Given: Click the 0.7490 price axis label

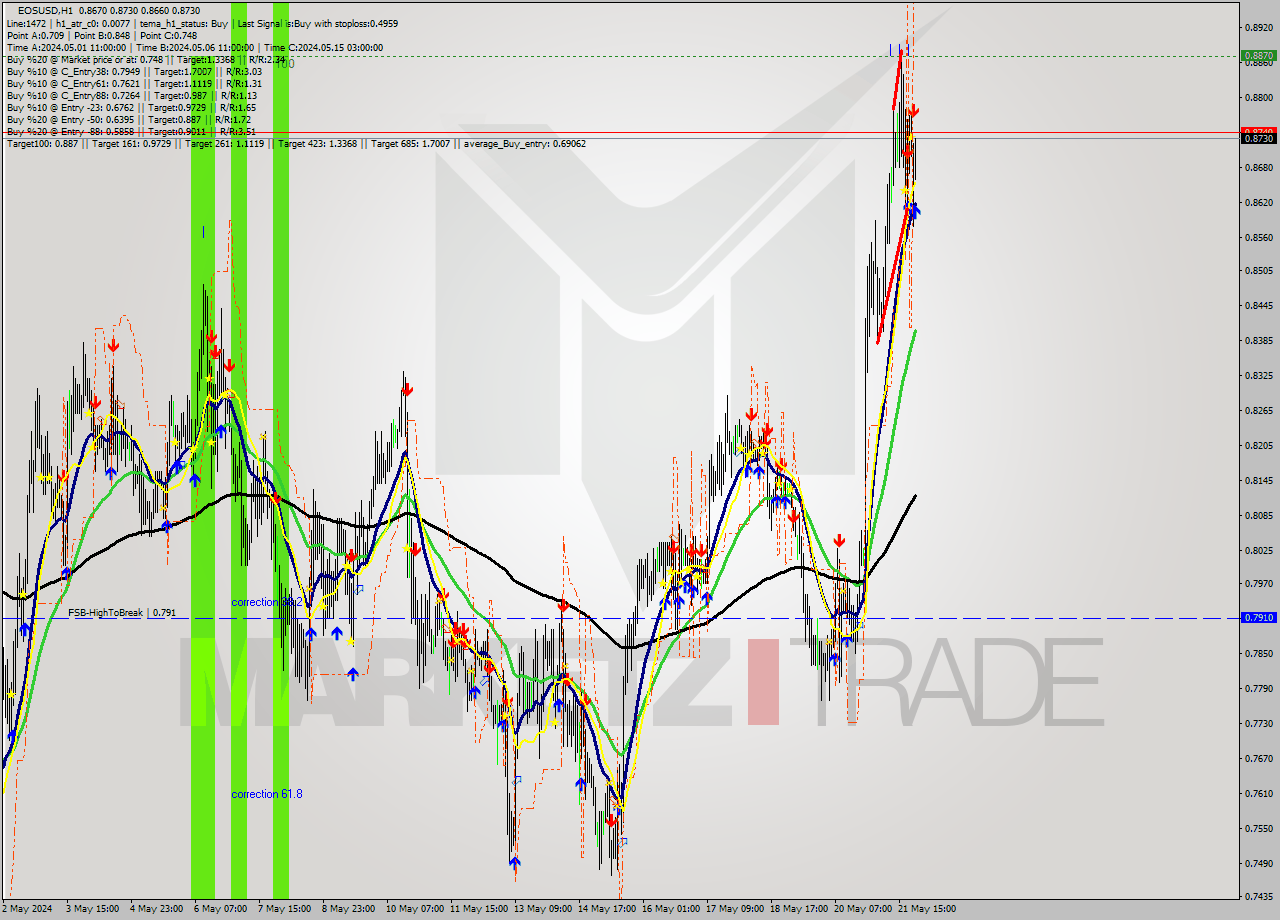Looking at the screenshot, I should pyautogui.click(x=1258, y=864).
